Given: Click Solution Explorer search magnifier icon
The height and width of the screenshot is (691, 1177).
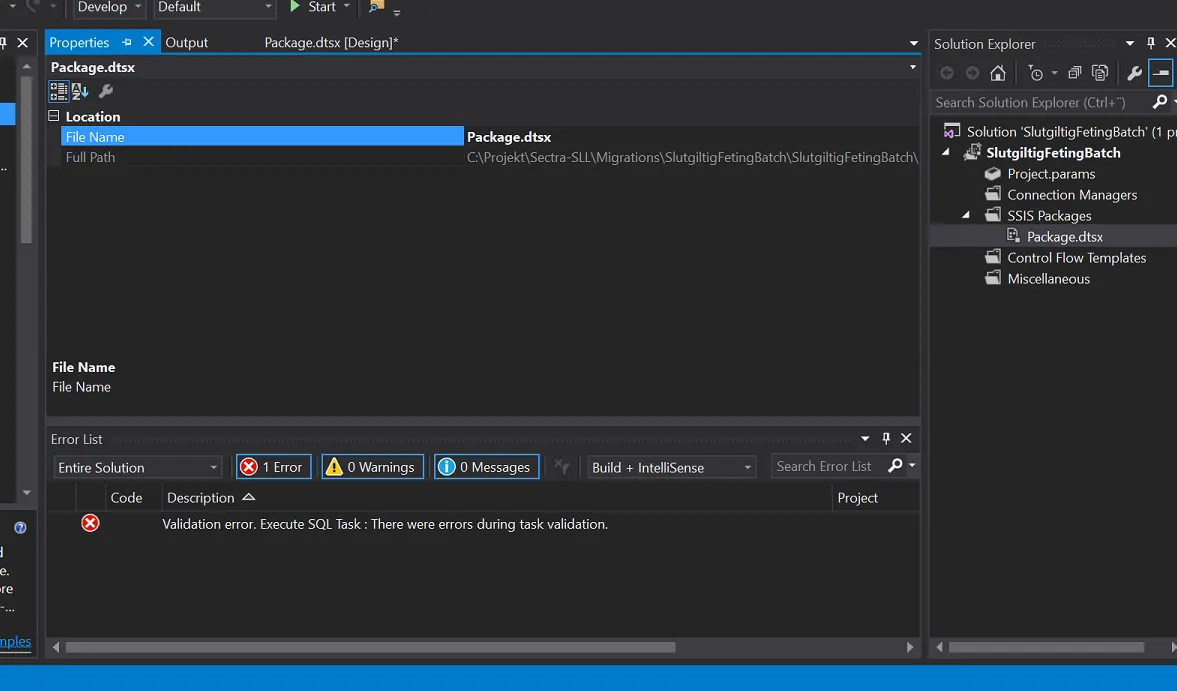Looking at the screenshot, I should [x=1160, y=101].
